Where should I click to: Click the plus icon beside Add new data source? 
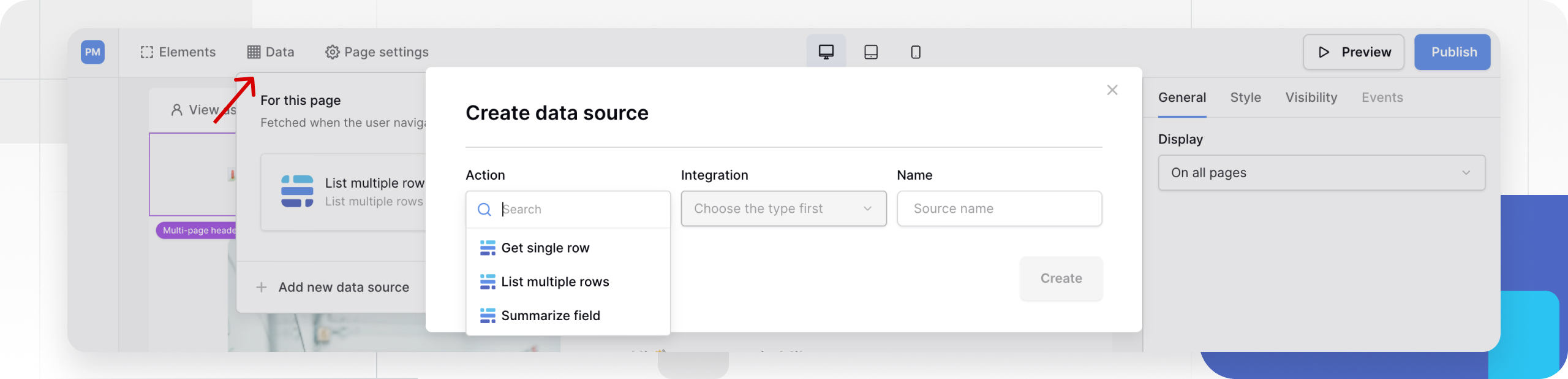[x=262, y=287]
